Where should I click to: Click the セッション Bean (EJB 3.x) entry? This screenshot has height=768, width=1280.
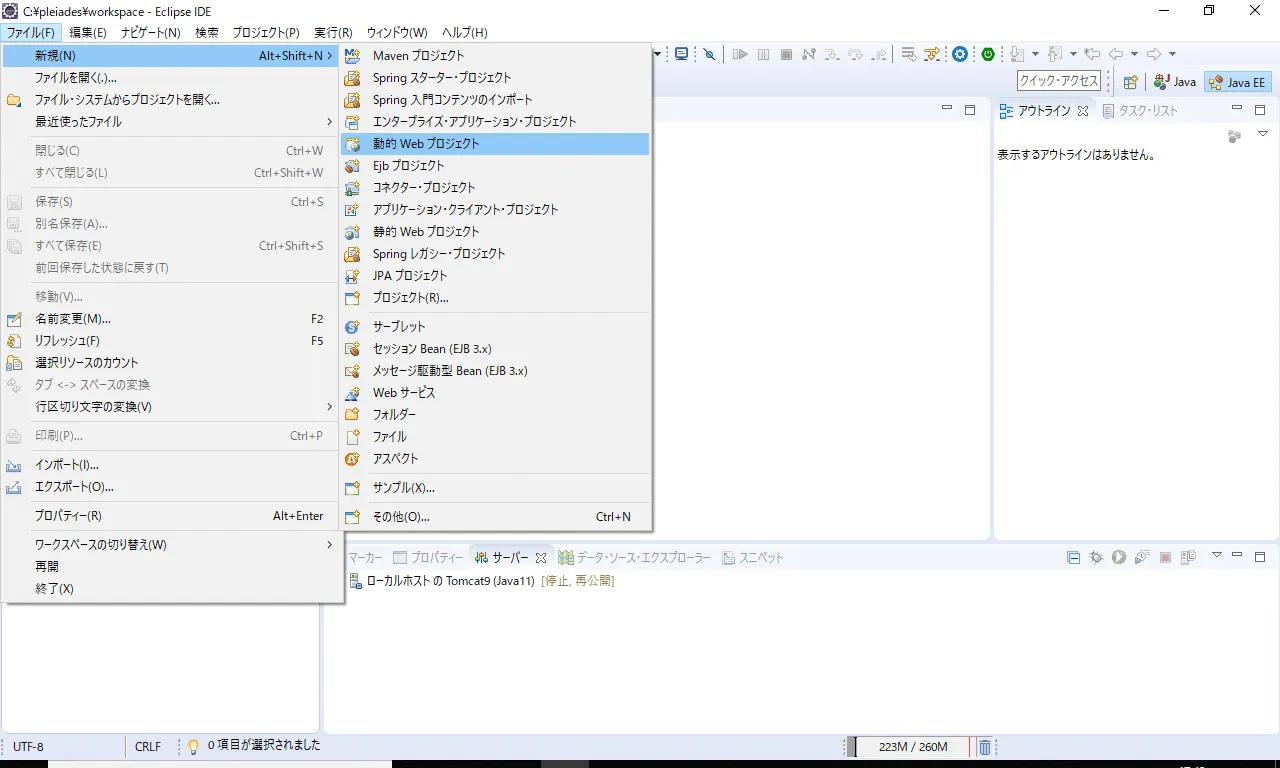point(495,349)
